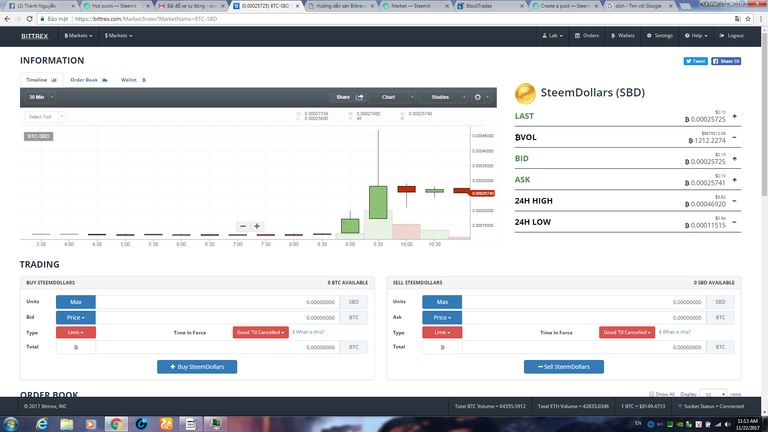Click Max in the Buy SteemDollars panel

(x=75, y=302)
